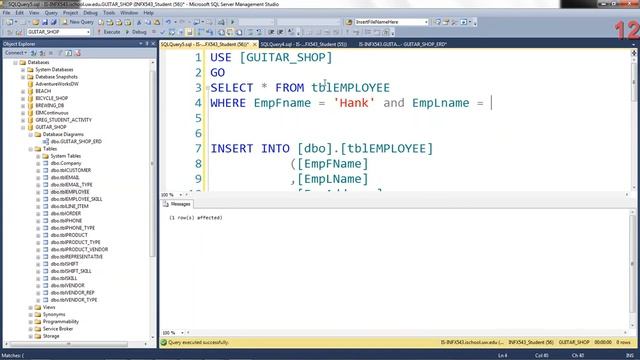Select the dbo.tblCUSTOMER table
640x360 pixels.
click(x=71, y=170)
